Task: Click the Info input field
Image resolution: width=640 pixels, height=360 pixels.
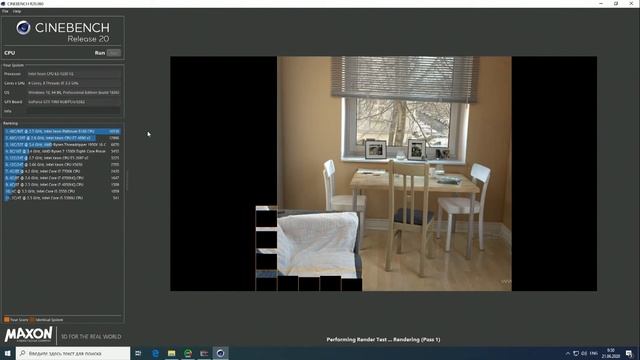Action: click(74, 111)
